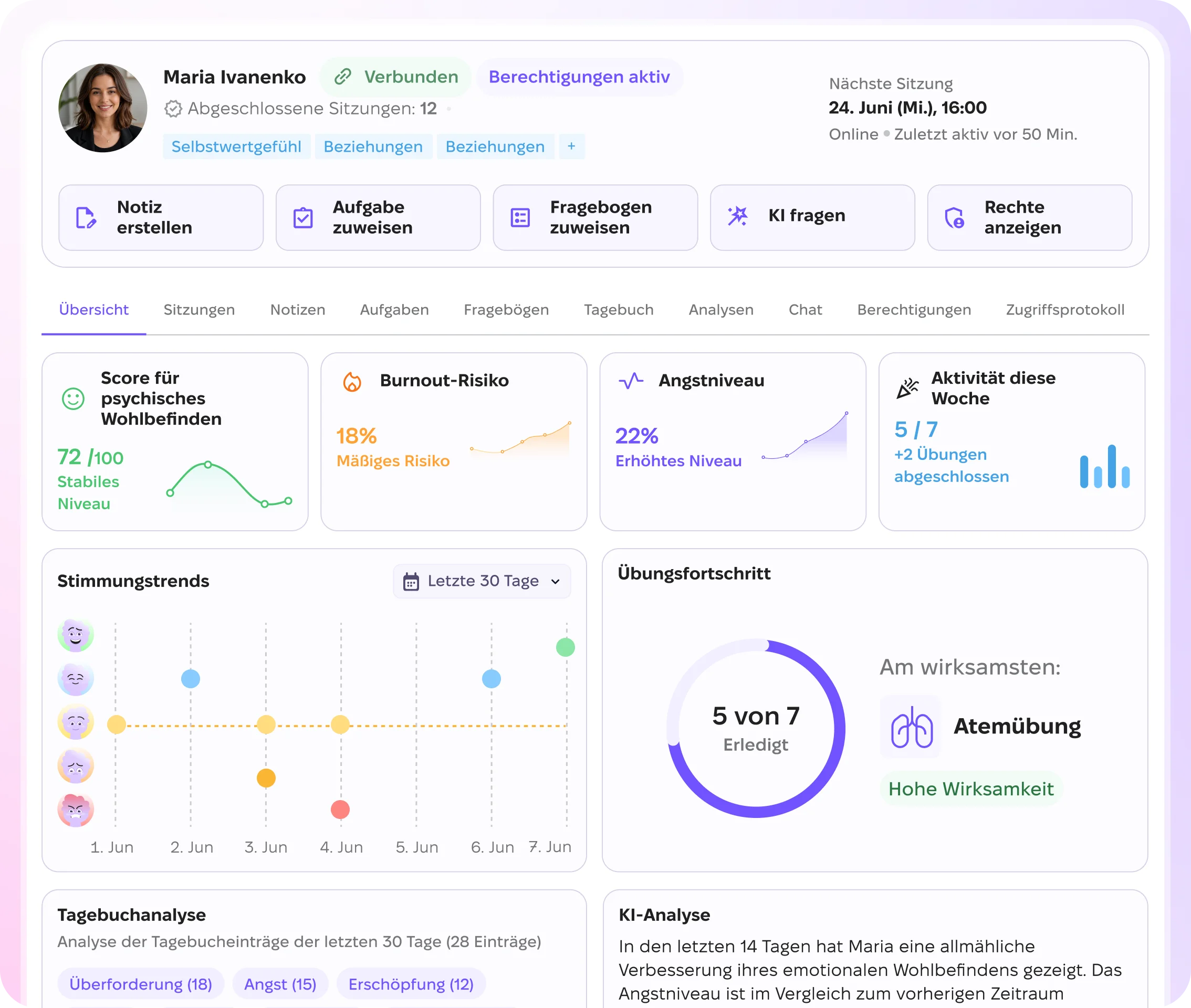
Task: Click the flame icon on Burnout-Risiko card
Action: [x=352, y=381]
